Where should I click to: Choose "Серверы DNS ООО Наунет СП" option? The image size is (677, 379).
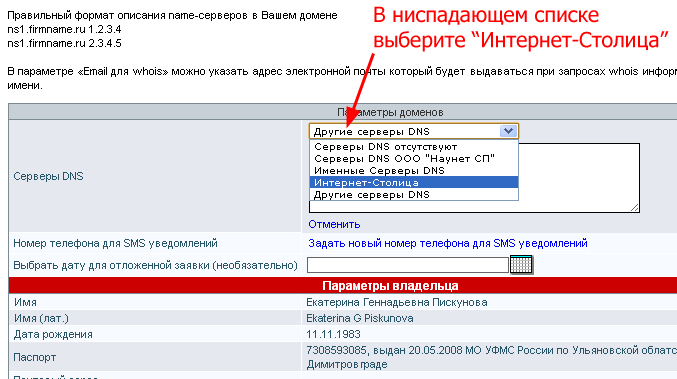414,158
